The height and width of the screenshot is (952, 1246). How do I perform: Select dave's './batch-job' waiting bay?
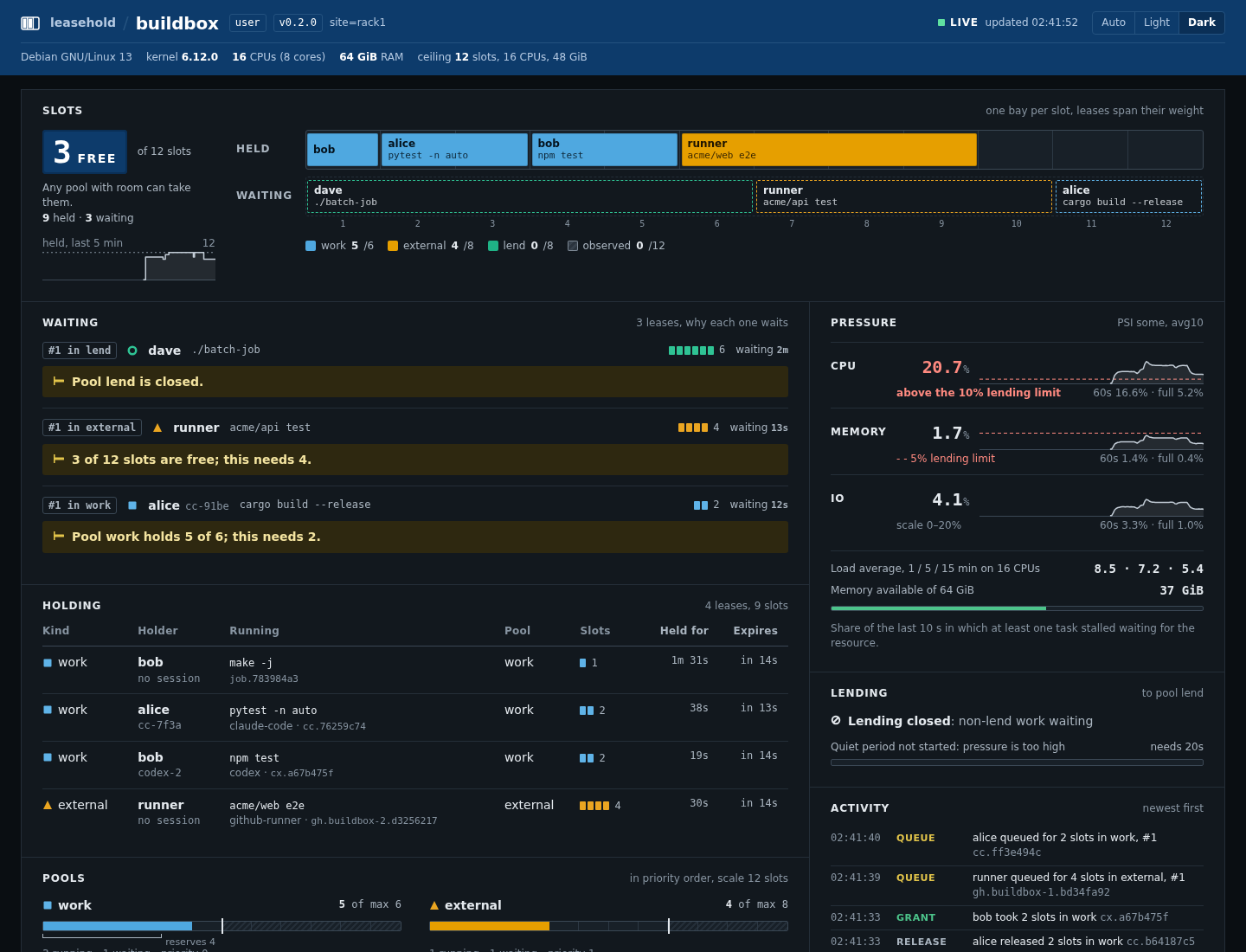[530, 196]
